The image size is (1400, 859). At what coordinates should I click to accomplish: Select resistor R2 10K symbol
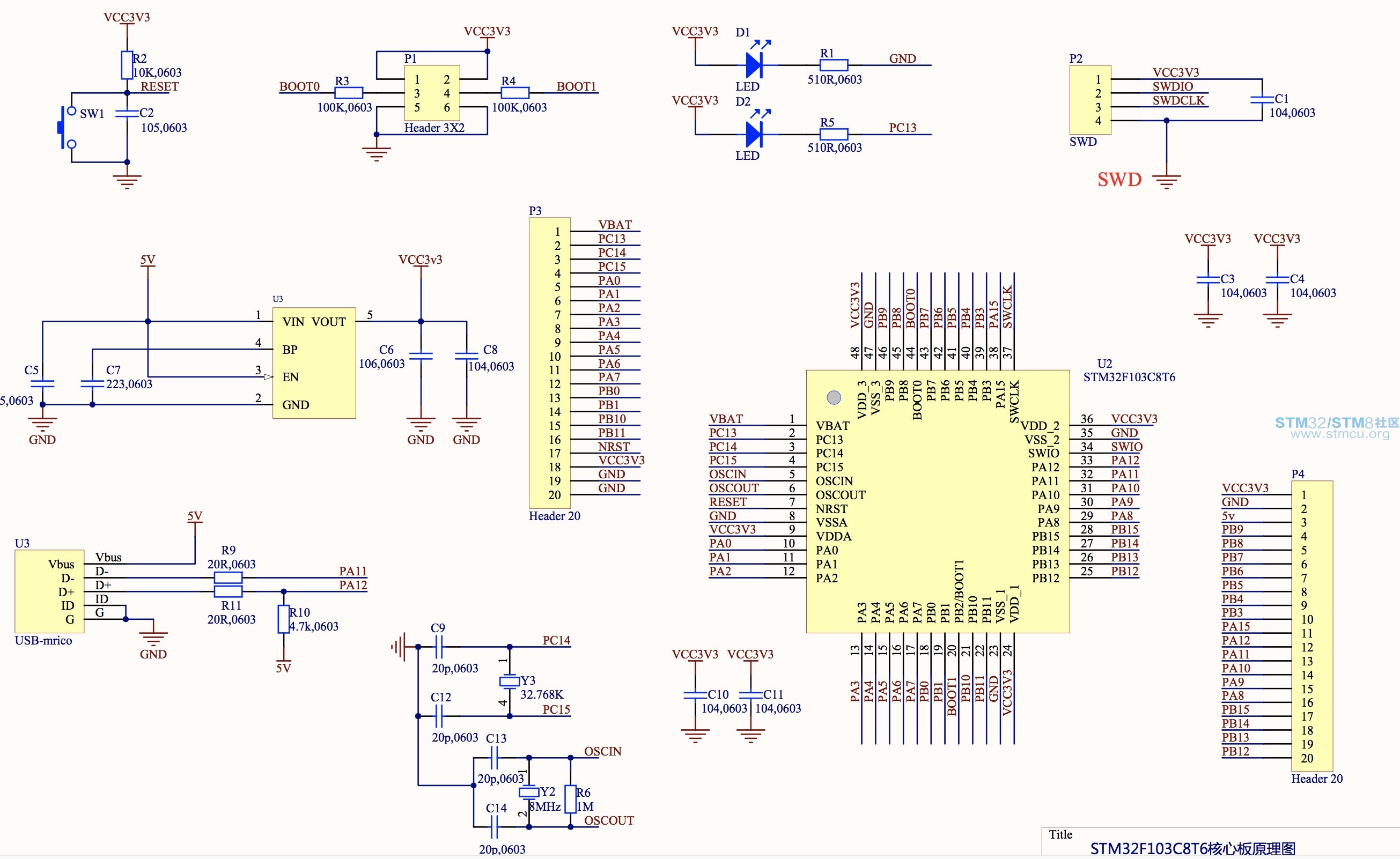pos(127,65)
